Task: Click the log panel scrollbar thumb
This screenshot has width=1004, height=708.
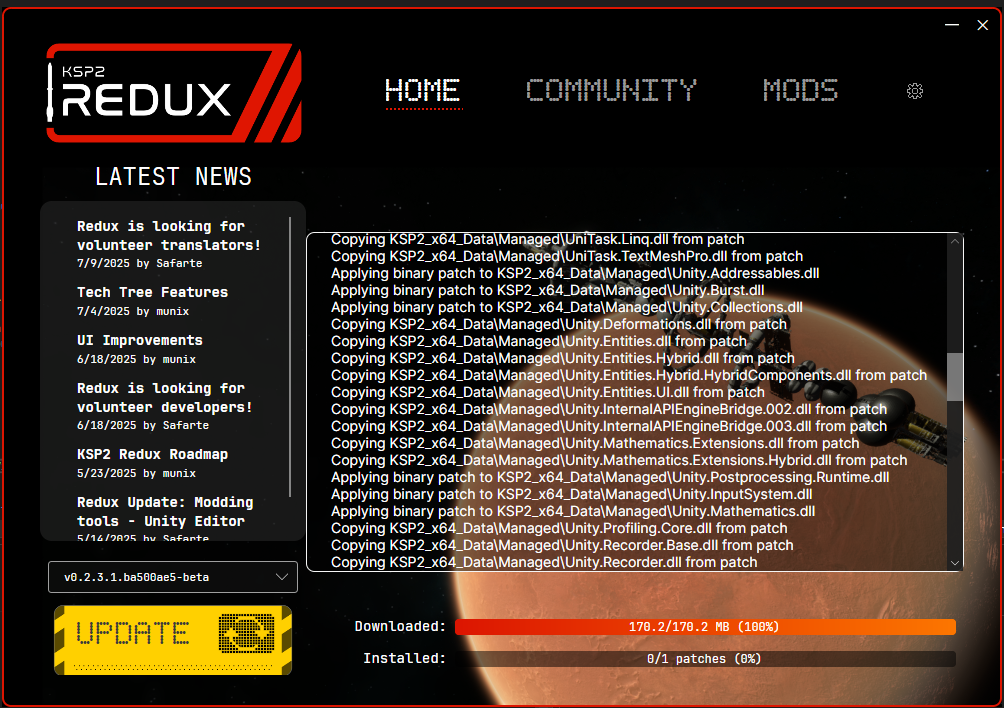Action: click(955, 376)
